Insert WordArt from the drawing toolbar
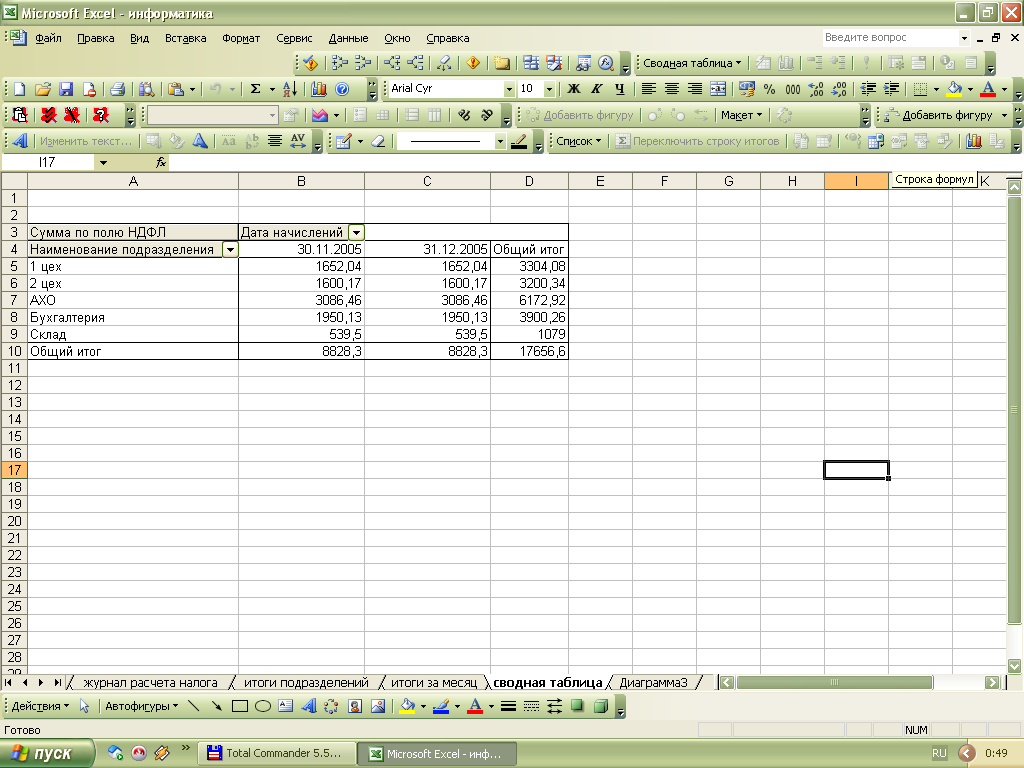The width and height of the screenshot is (1024, 768). tap(309, 706)
